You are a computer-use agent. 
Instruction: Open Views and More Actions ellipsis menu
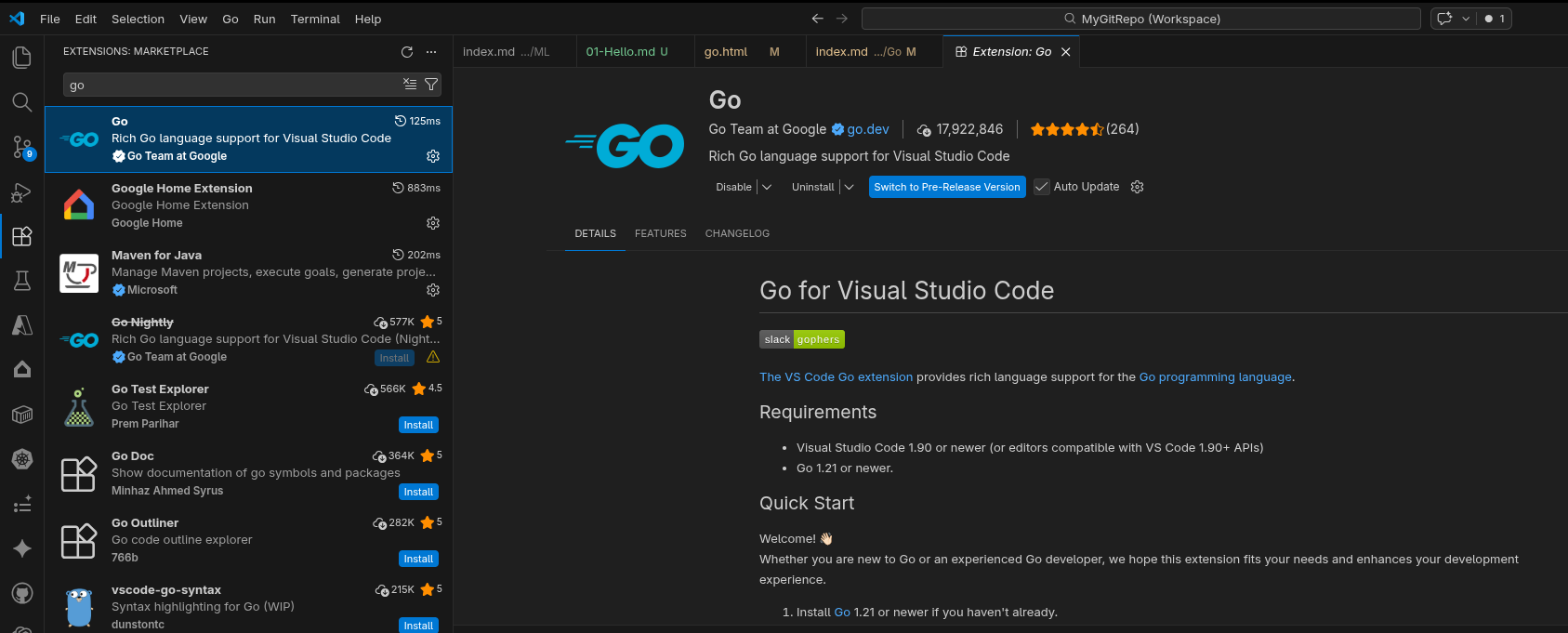coord(431,52)
